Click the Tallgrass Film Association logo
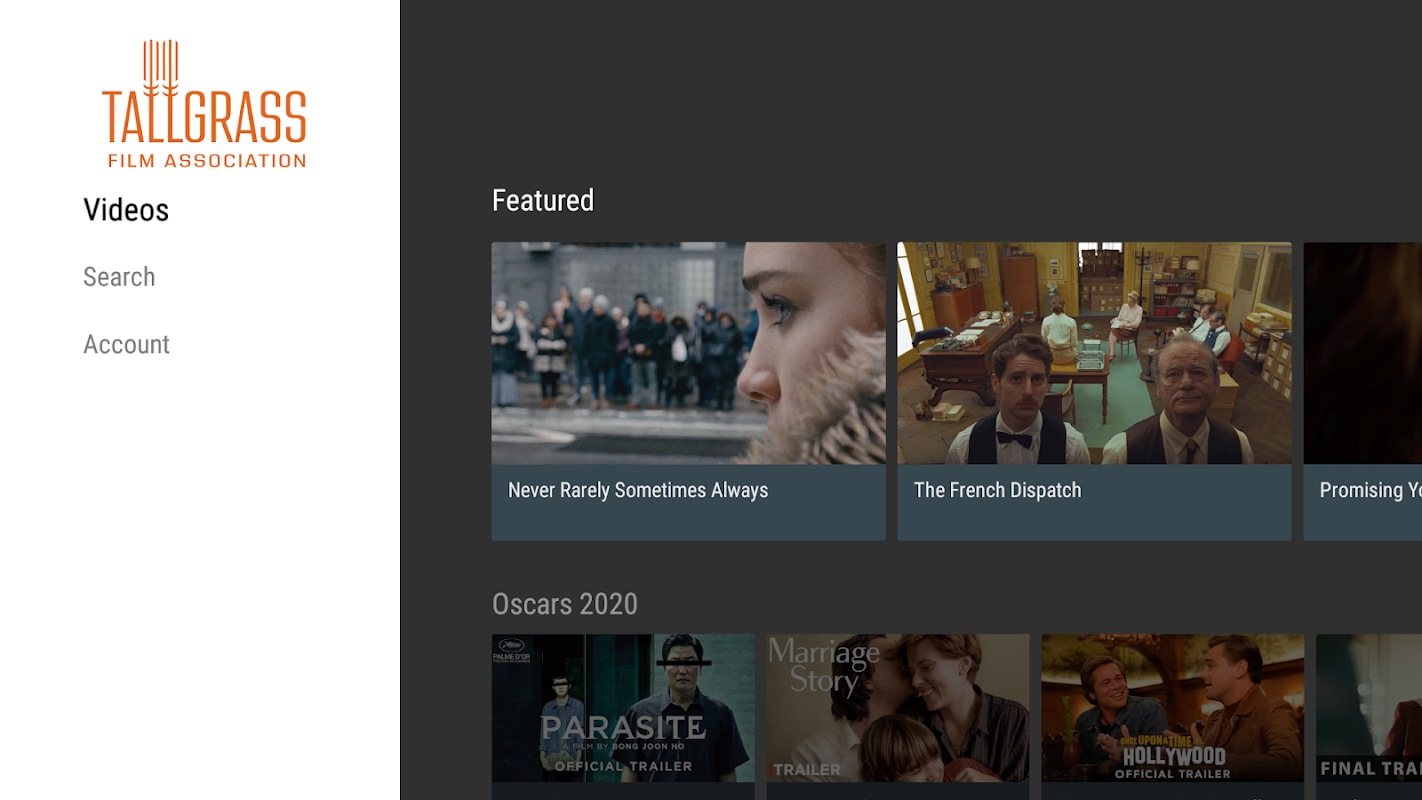This screenshot has width=1422, height=800. (204, 104)
